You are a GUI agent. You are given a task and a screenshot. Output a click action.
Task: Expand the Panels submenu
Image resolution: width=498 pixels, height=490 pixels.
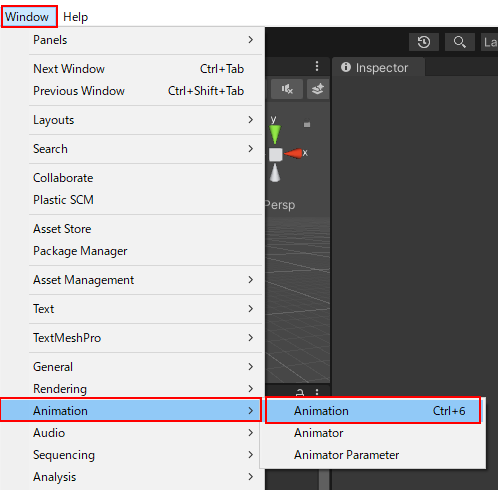132,40
